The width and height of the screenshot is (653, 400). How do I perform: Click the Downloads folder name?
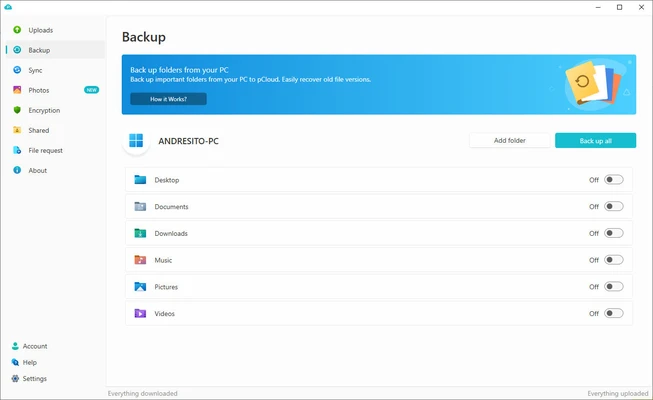171,233
